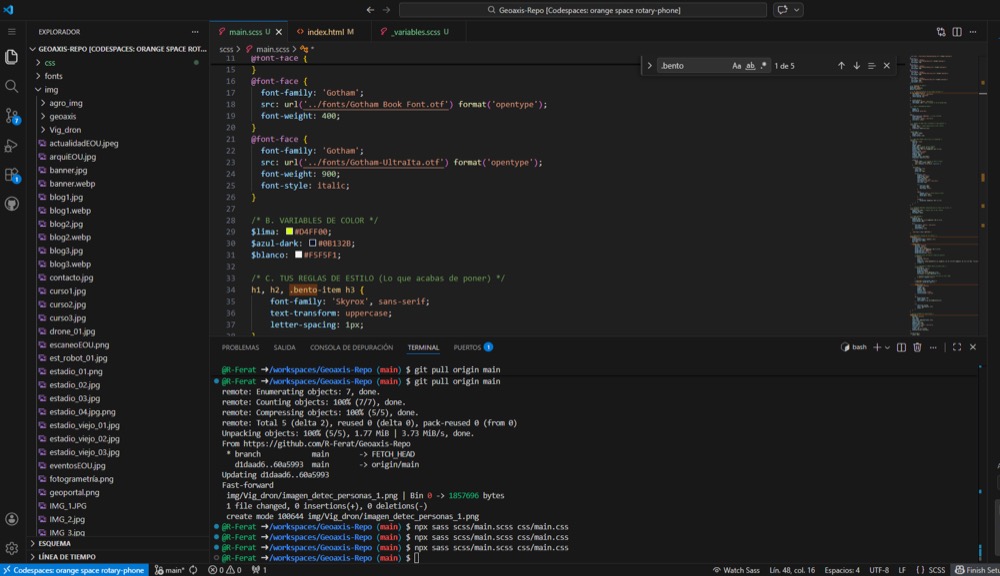Go to previous find match

(x=841, y=66)
